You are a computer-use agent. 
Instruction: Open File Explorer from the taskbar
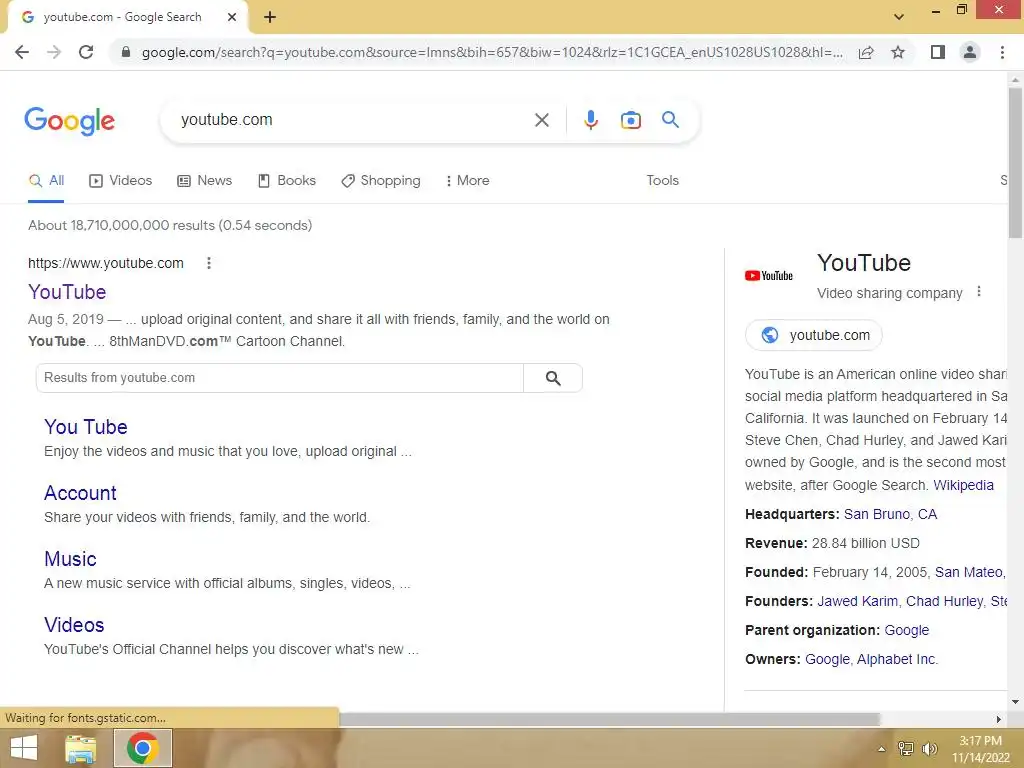(x=81, y=748)
